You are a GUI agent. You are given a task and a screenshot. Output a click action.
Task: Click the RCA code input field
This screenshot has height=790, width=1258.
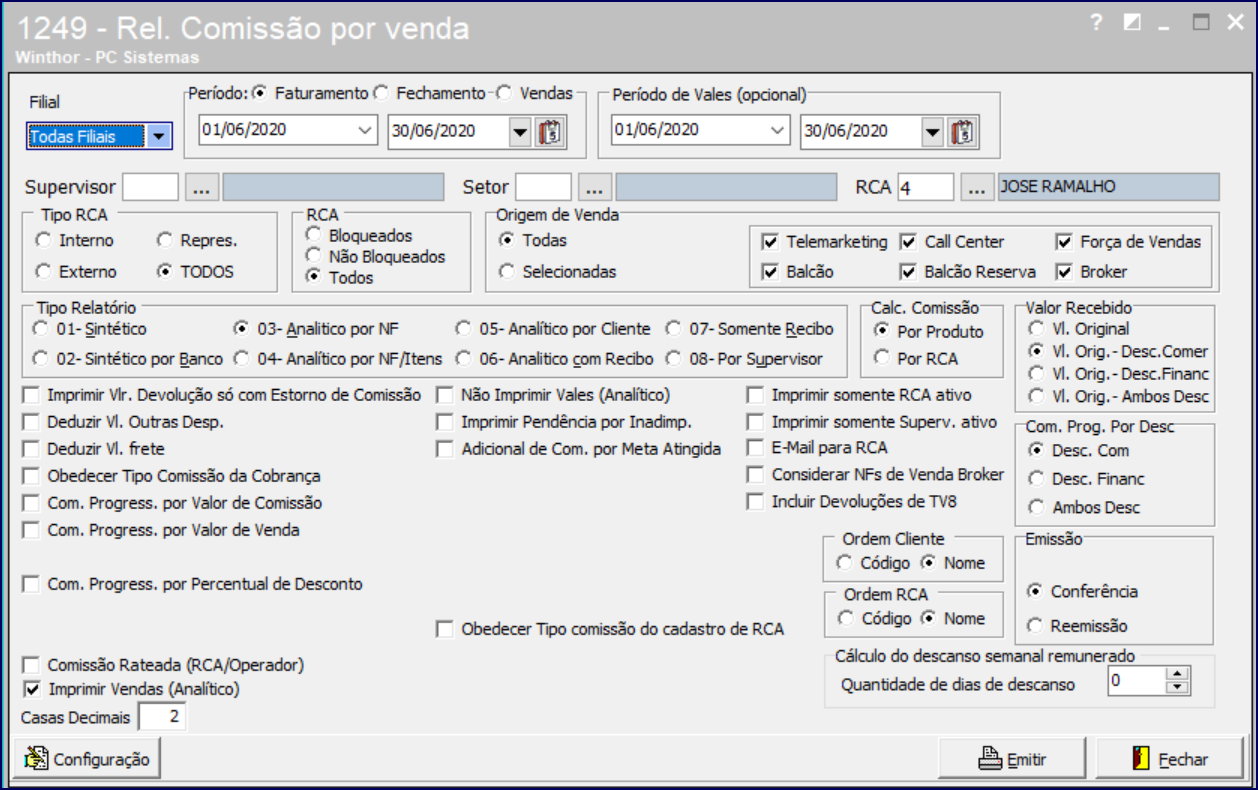point(925,187)
